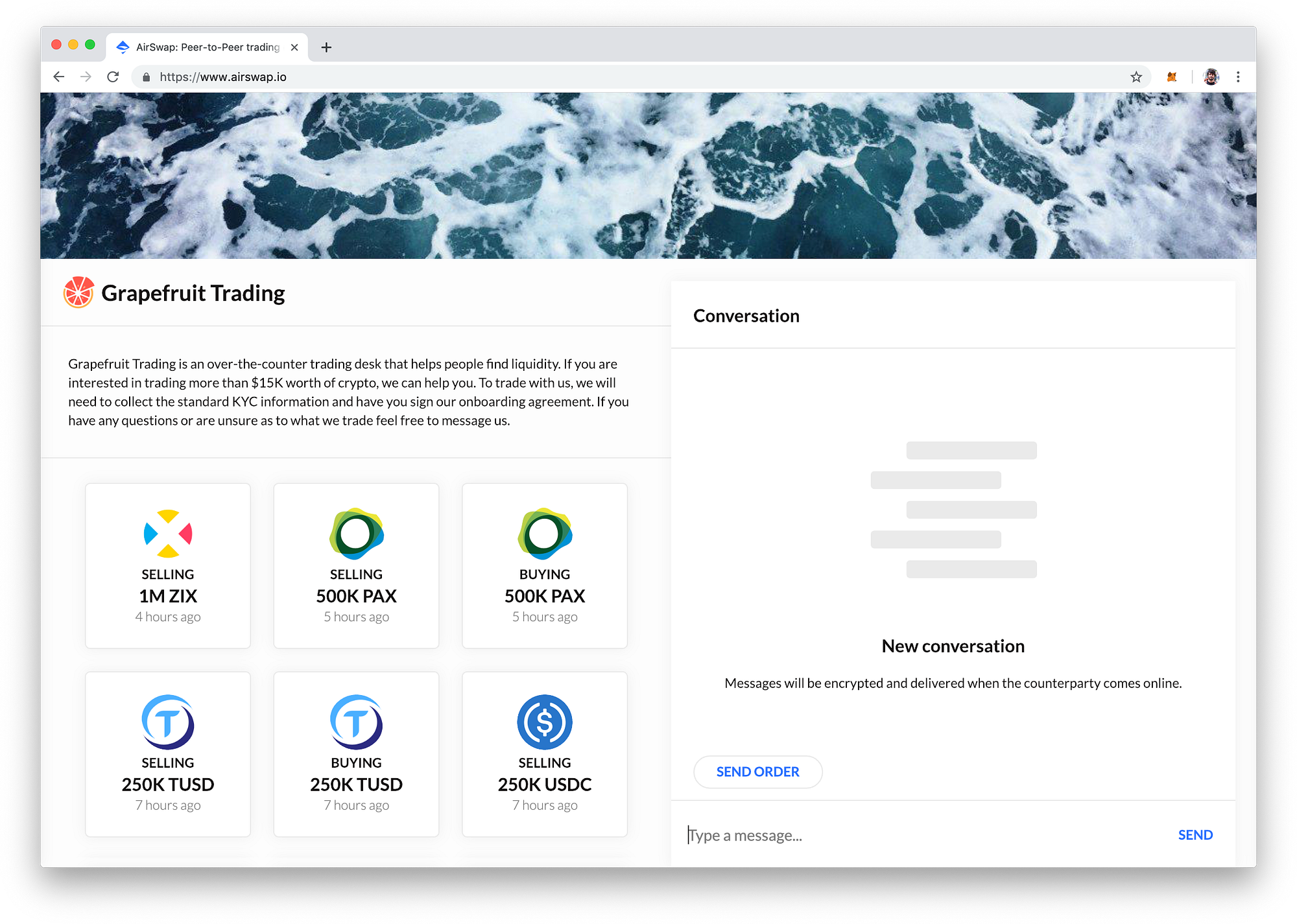Click the TUSD icon on Buying 250K card
1297x924 pixels.
[x=356, y=722]
